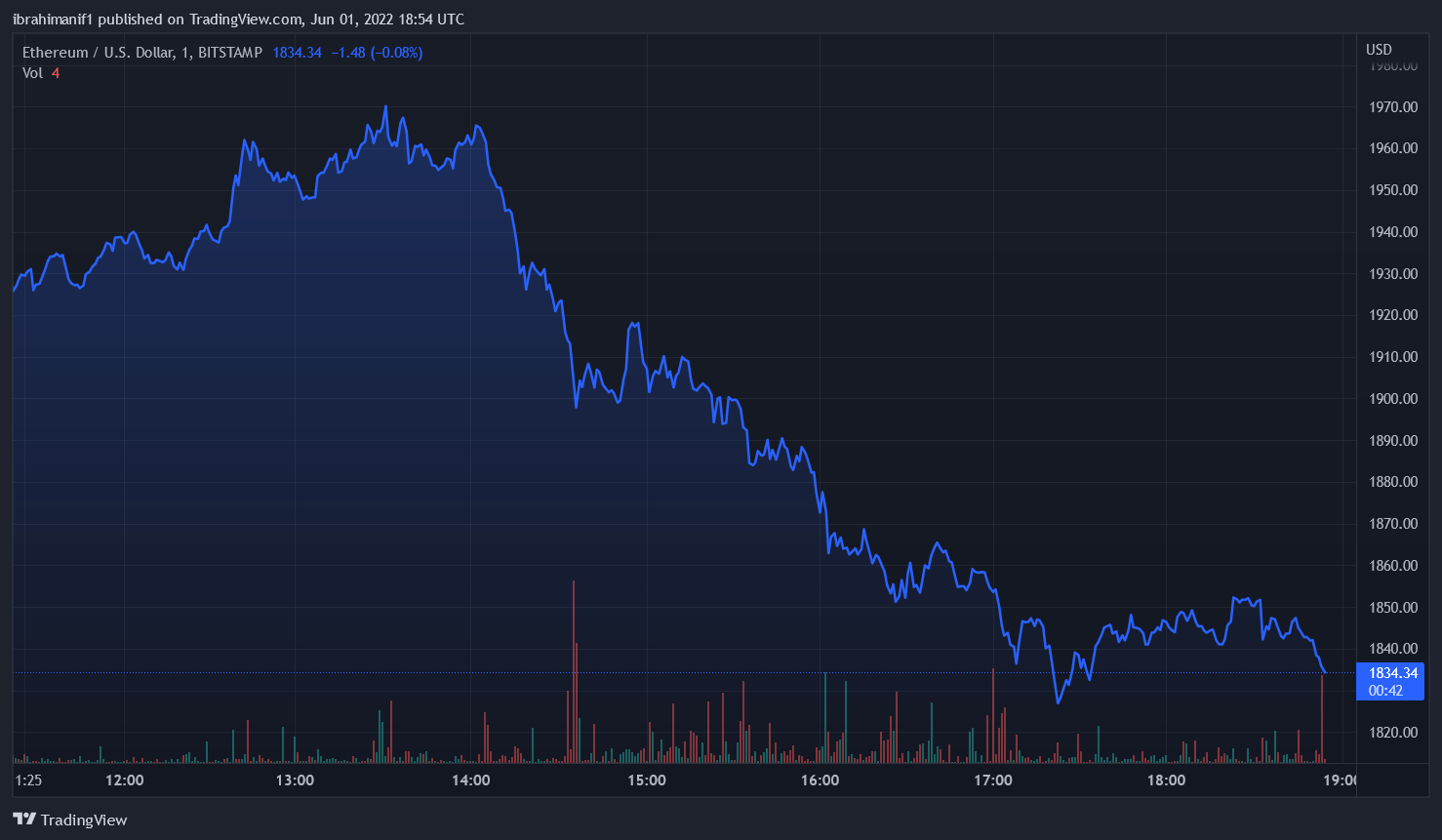Click the 00:42 bar countdown timer

[x=1385, y=691]
